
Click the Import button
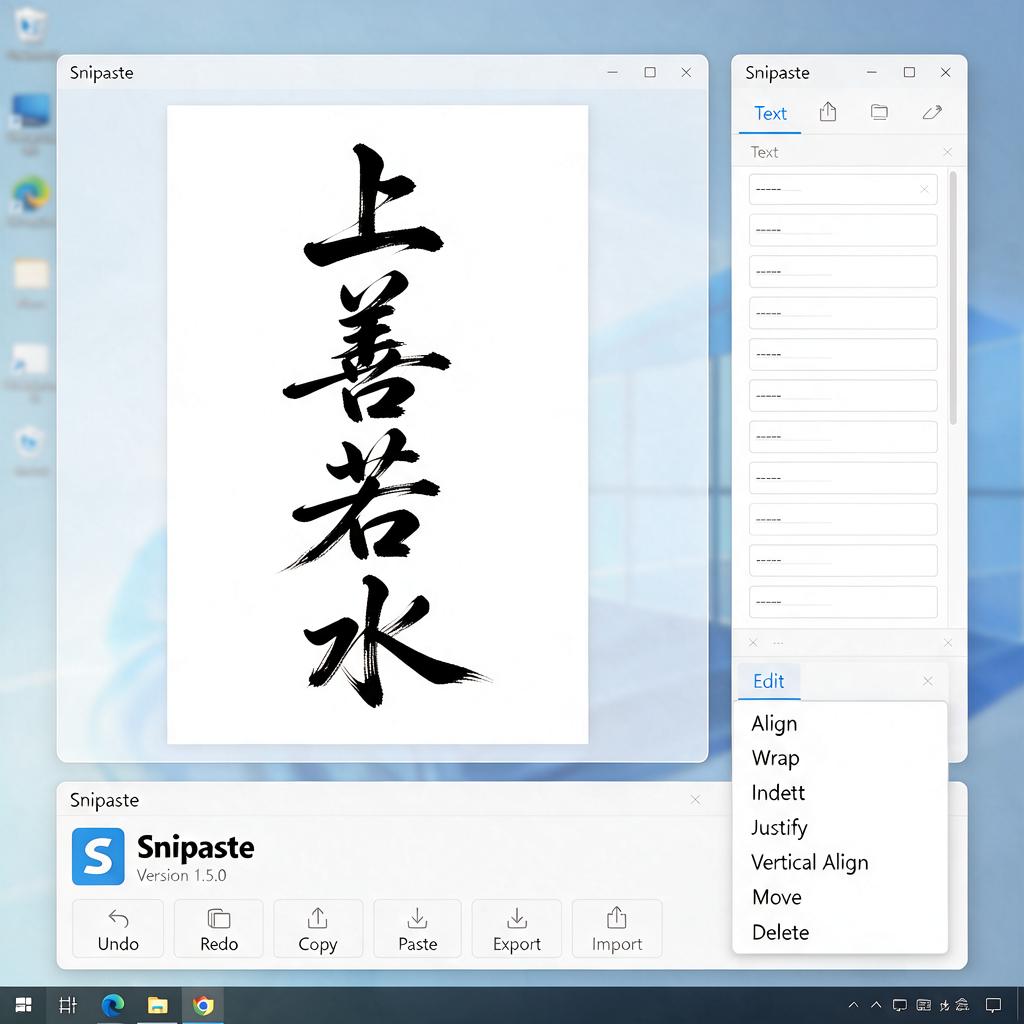pyautogui.click(x=616, y=929)
